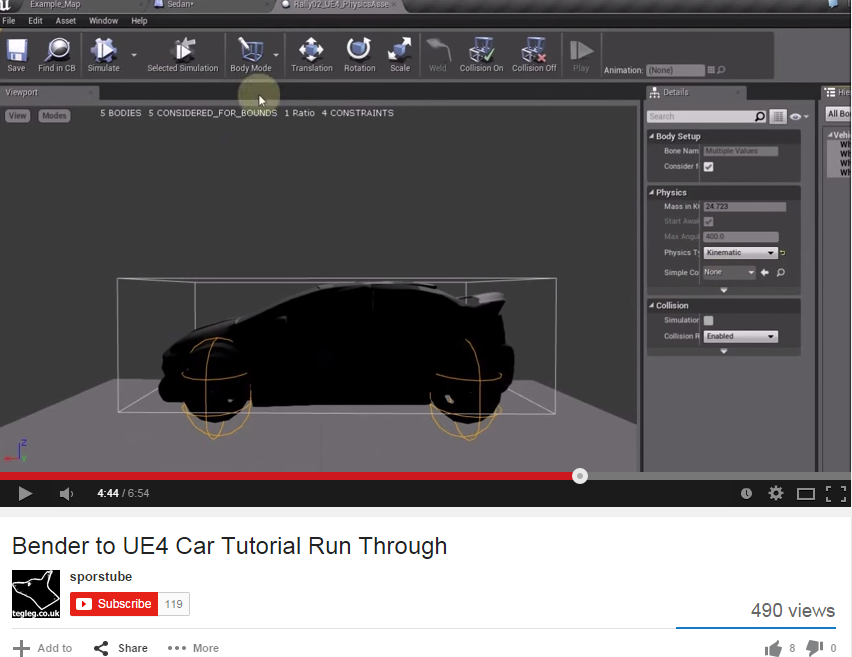This screenshot has height=657, width=852.
Task: Open the Collision Response Enabled dropdown
Action: [740, 336]
